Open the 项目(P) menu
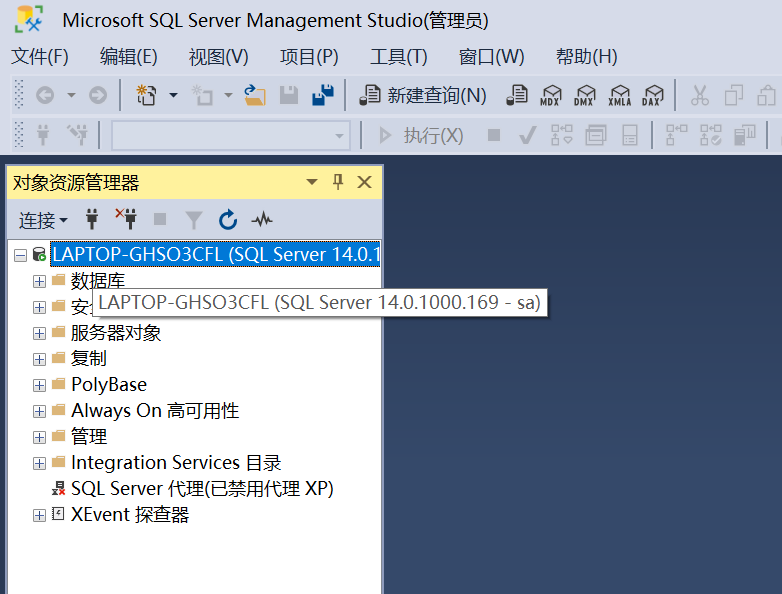This screenshot has width=782, height=594. (309, 56)
